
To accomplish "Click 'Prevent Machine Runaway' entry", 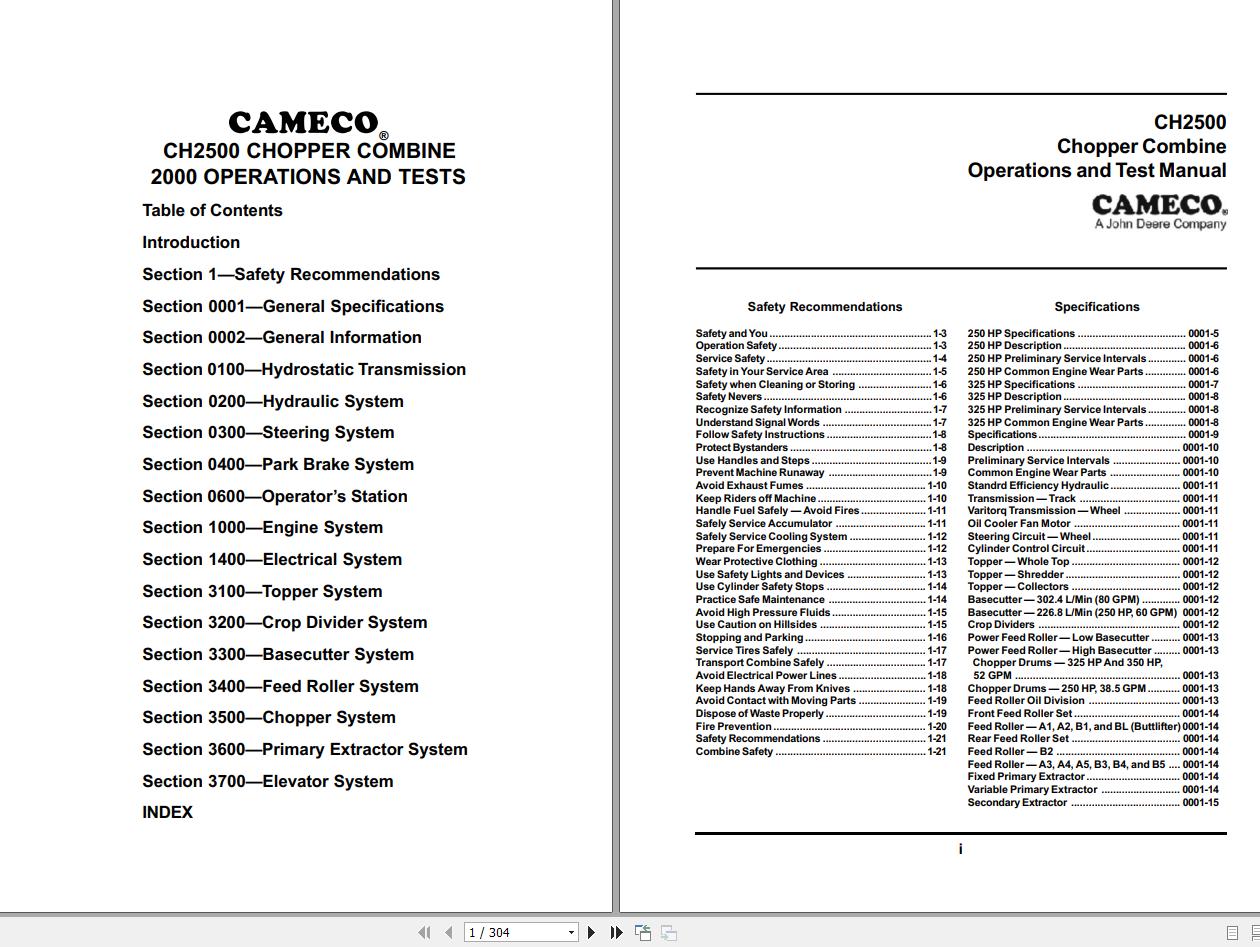I will (x=821, y=472).
